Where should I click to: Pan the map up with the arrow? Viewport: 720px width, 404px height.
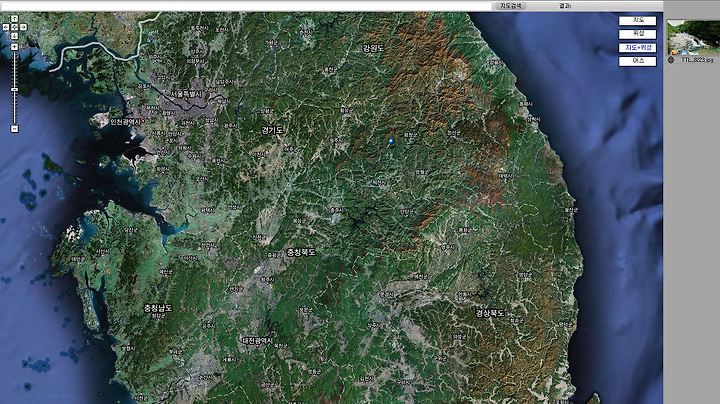[x=14, y=19]
